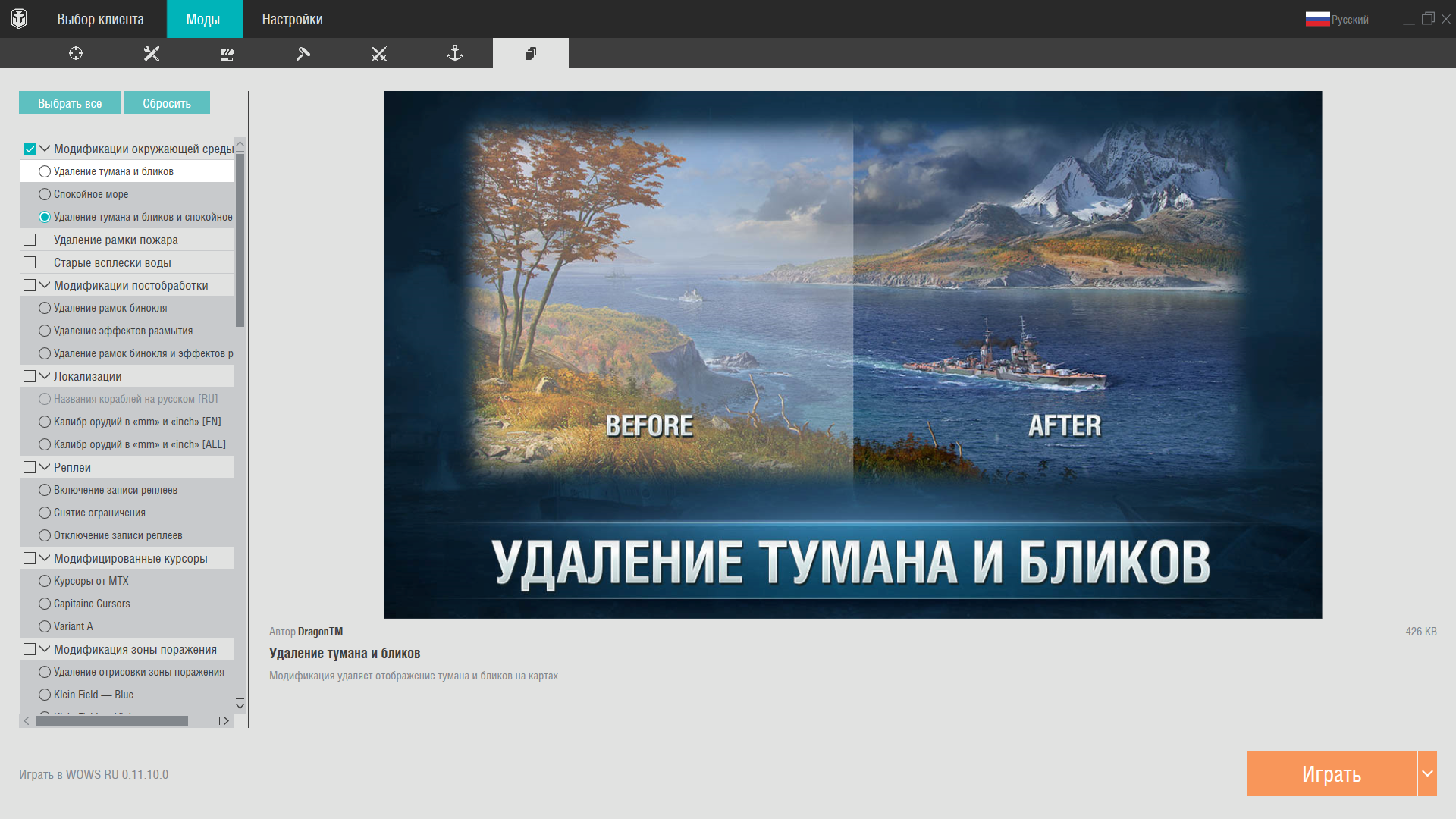Open the crossed swords category tab
This screenshot has width=1456, height=819.
click(379, 53)
